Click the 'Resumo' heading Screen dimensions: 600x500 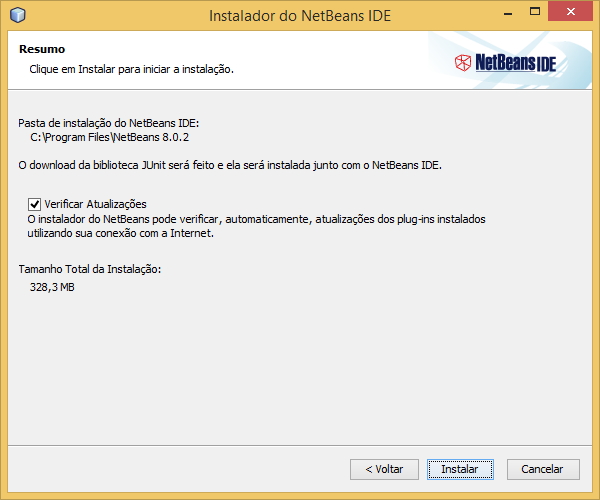(42, 49)
